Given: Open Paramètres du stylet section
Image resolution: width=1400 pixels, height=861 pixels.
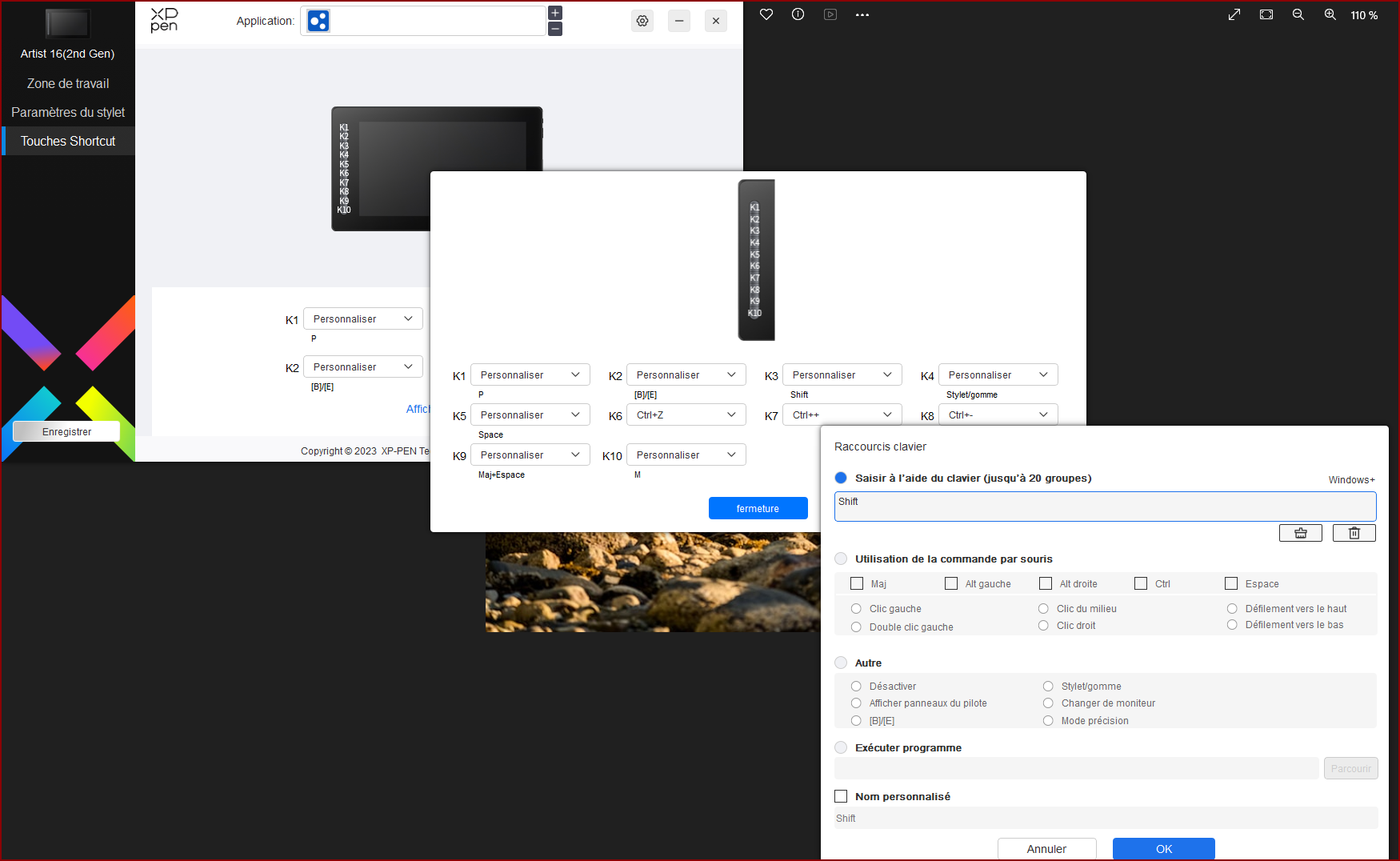Looking at the screenshot, I should coord(68,112).
